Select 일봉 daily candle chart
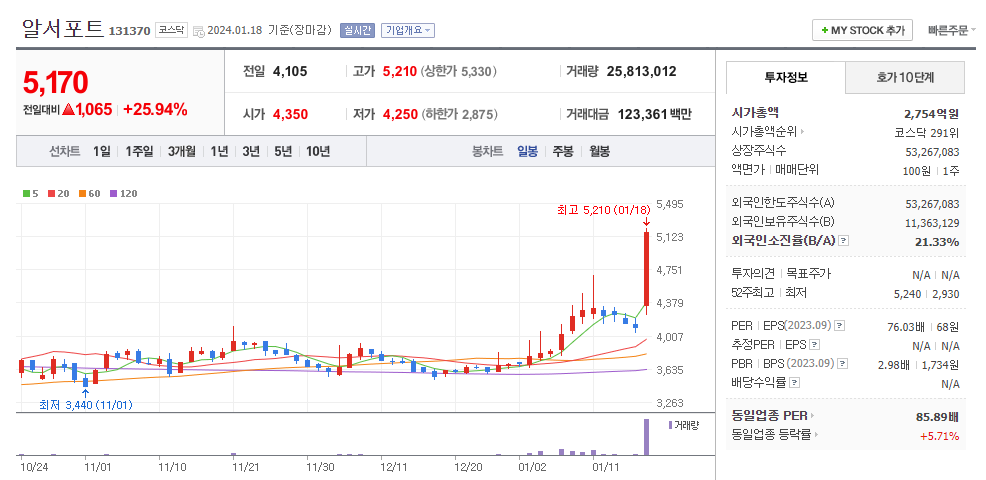This screenshot has width=986, height=480. 528,152
